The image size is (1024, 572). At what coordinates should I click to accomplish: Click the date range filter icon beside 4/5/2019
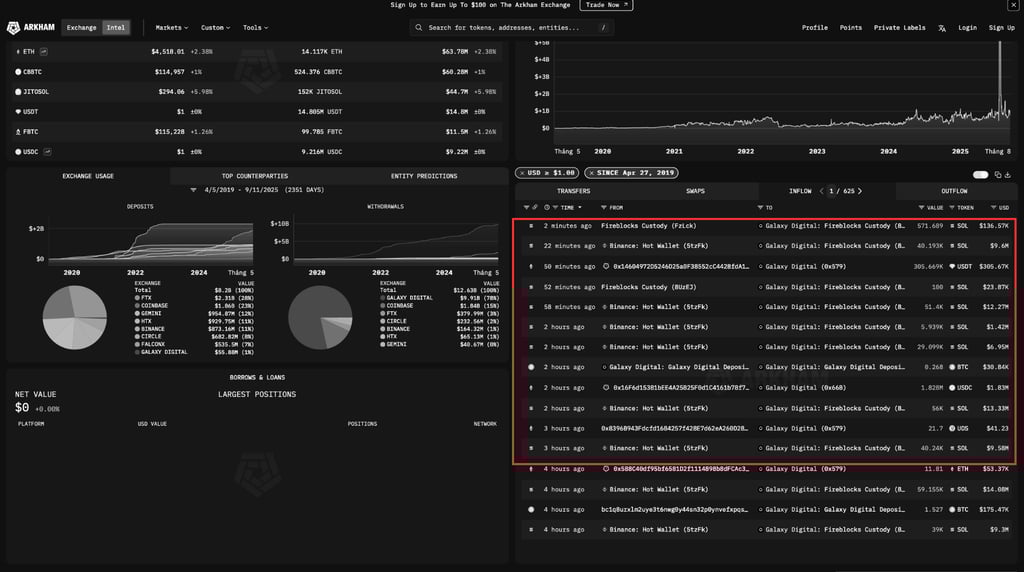point(193,190)
